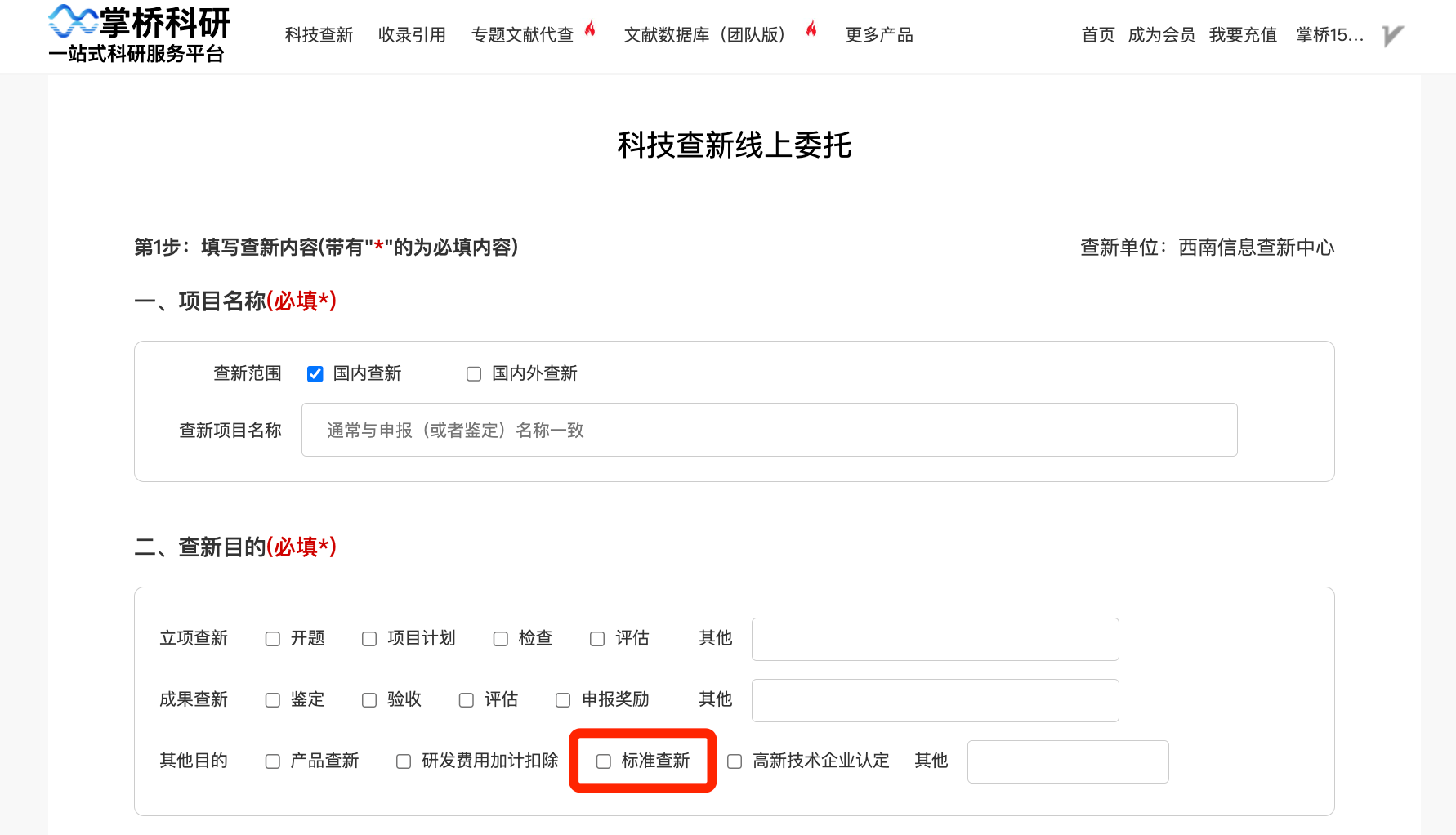Image resolution: width=1456 pixels, height=835 pixels.
Task: Click 其他 input field in 成果查新 row
Action: [x=935, y=700]
